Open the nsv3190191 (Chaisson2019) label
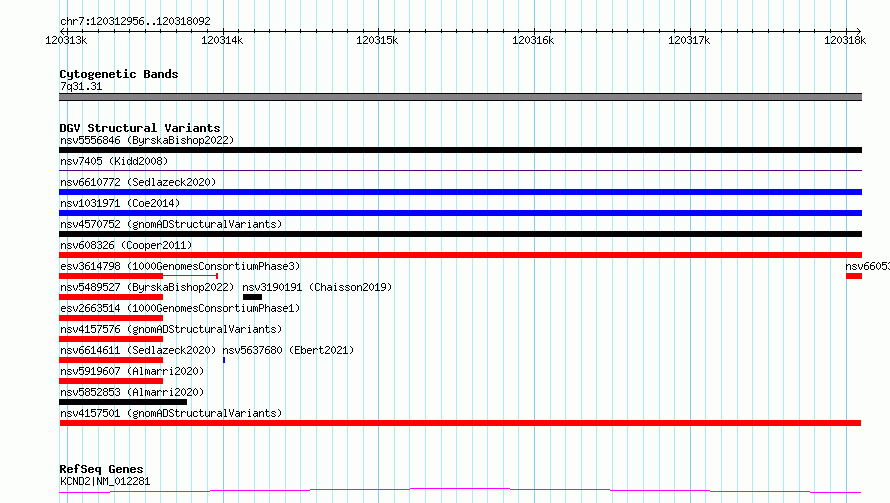 (x=317, y=287)
